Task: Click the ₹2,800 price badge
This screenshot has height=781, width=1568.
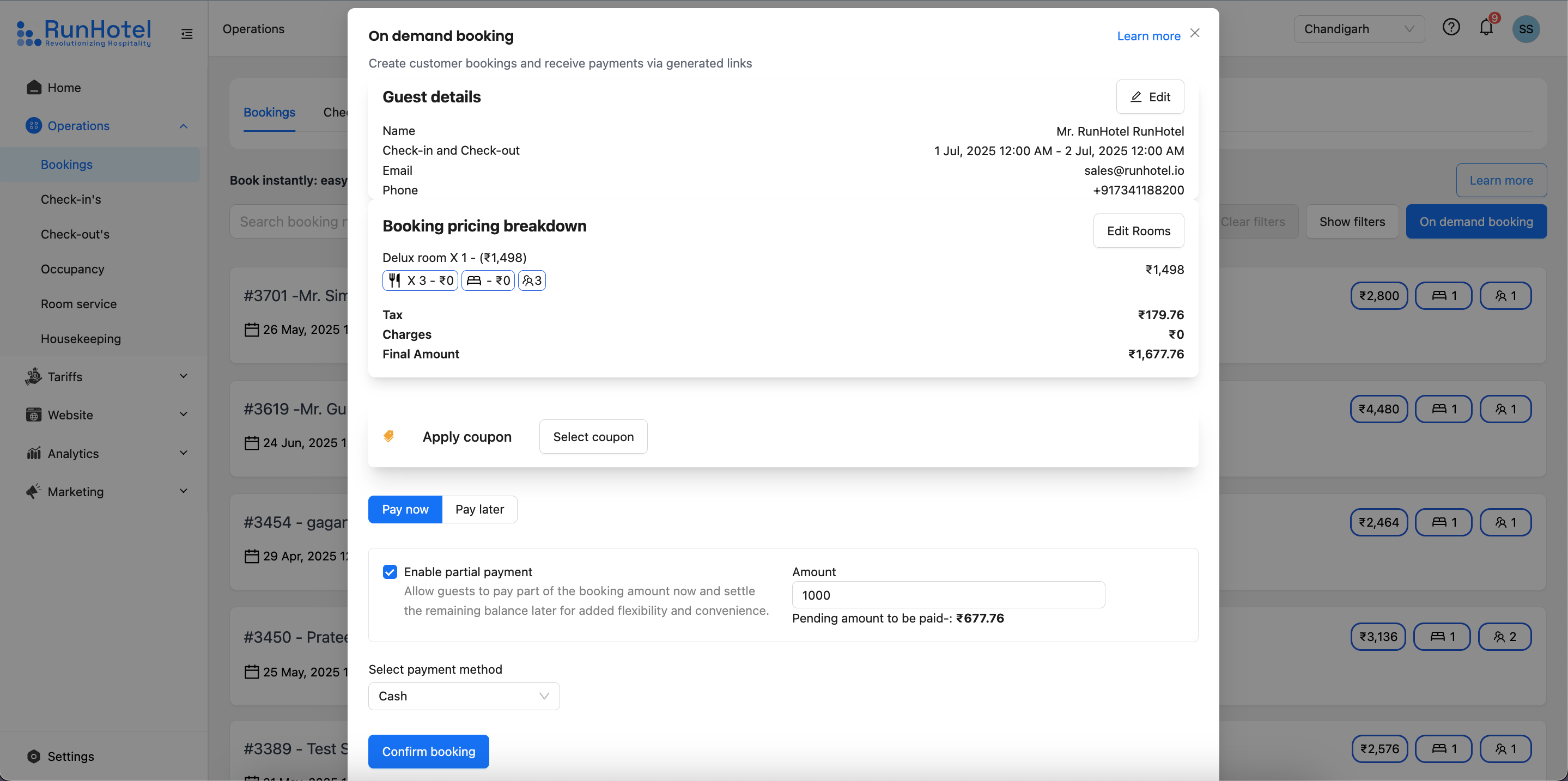Action: pyautogui.click(x=1379, y=296)
